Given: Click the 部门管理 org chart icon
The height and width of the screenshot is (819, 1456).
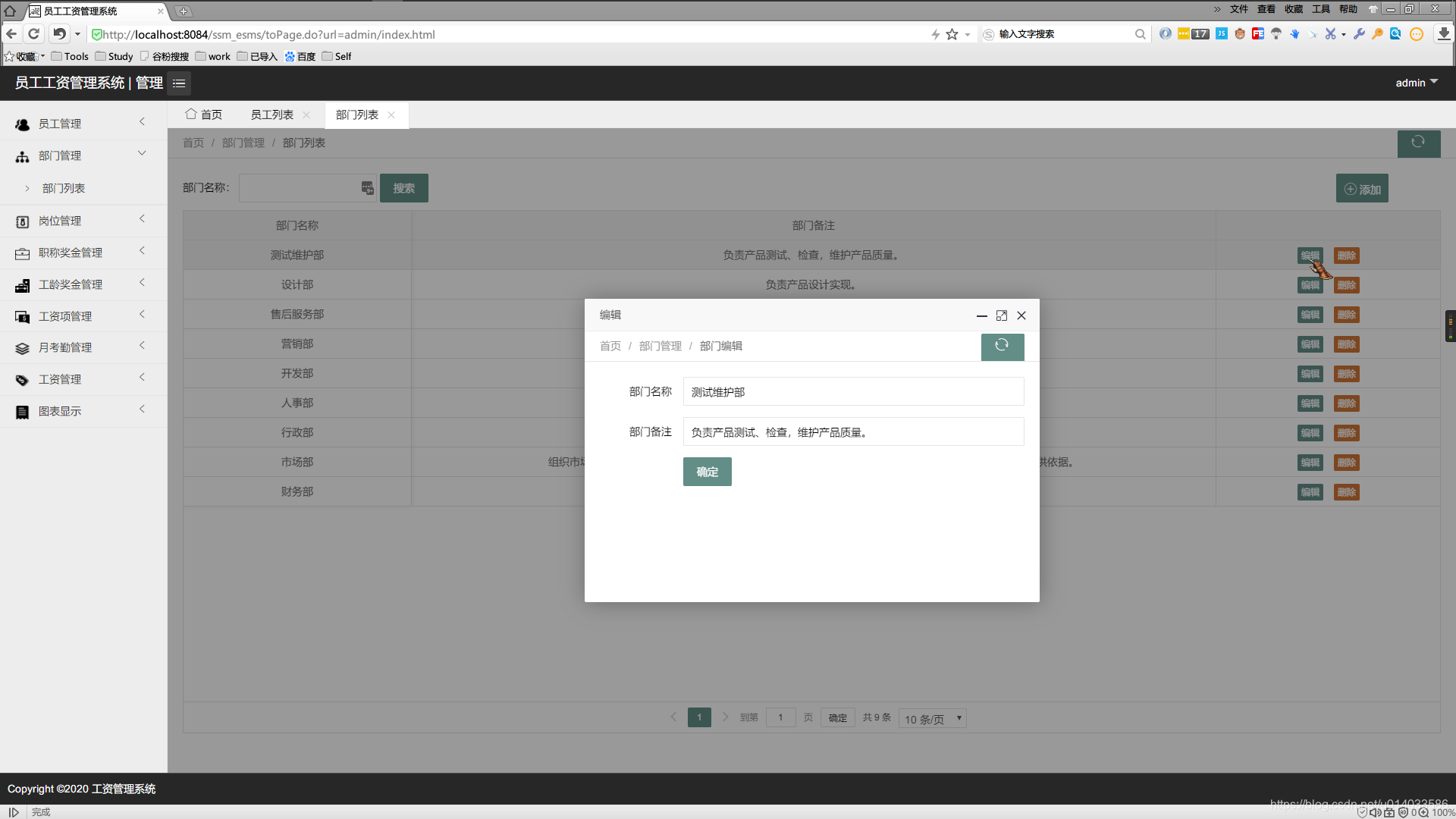Looking at the screenshot, I should tap(23, 156).
